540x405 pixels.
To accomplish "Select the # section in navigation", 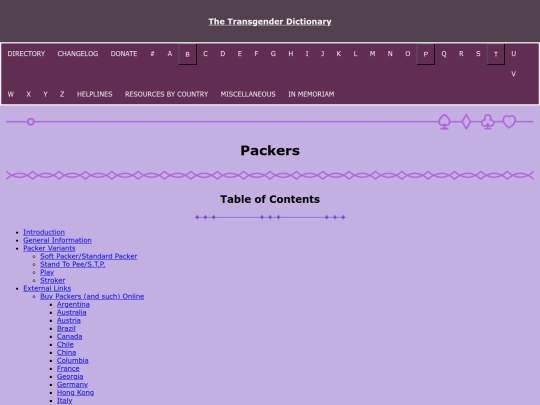I will (x=152, y=54).
